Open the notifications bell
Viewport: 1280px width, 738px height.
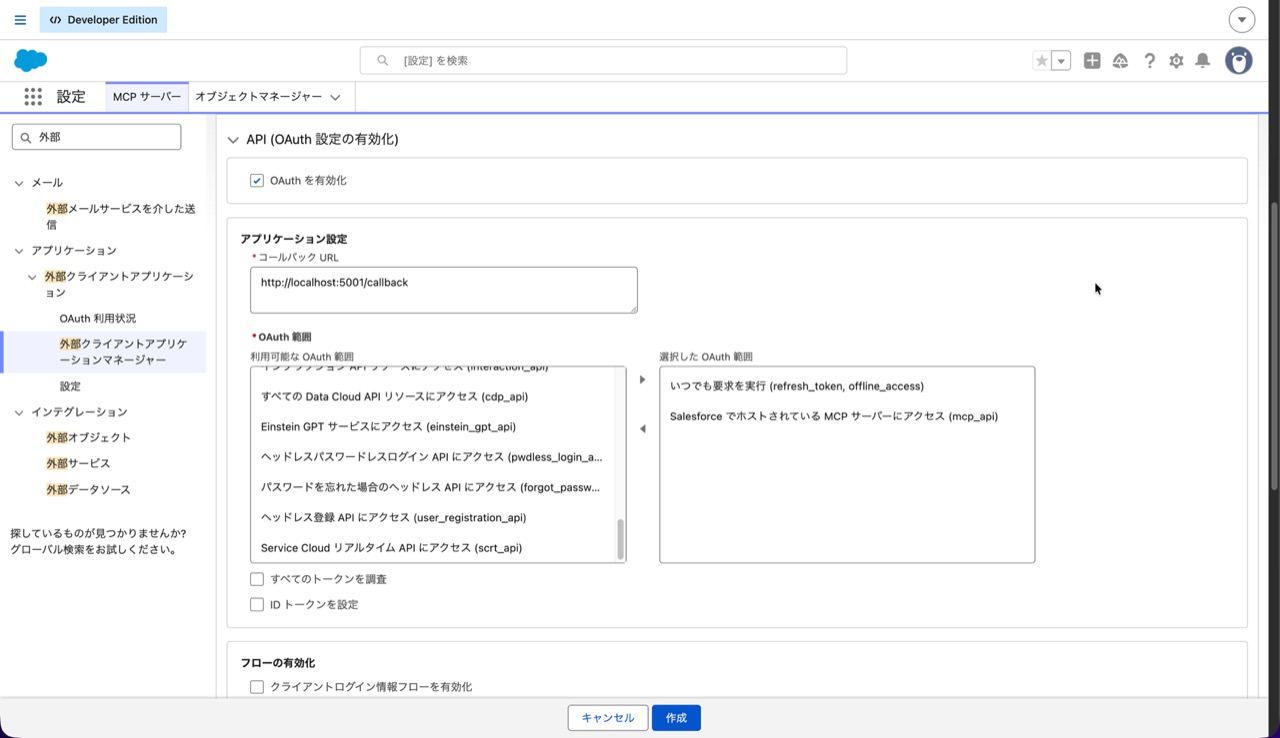point(1203,61)
